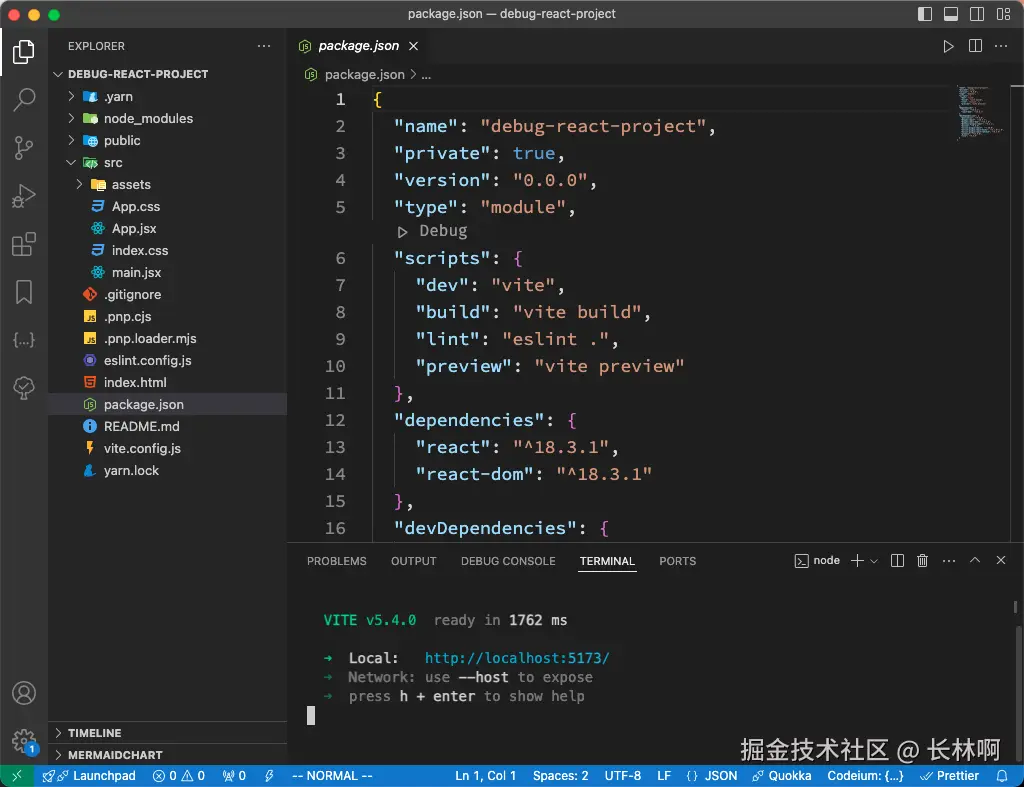Collapse the src folder

pos(113,162)
